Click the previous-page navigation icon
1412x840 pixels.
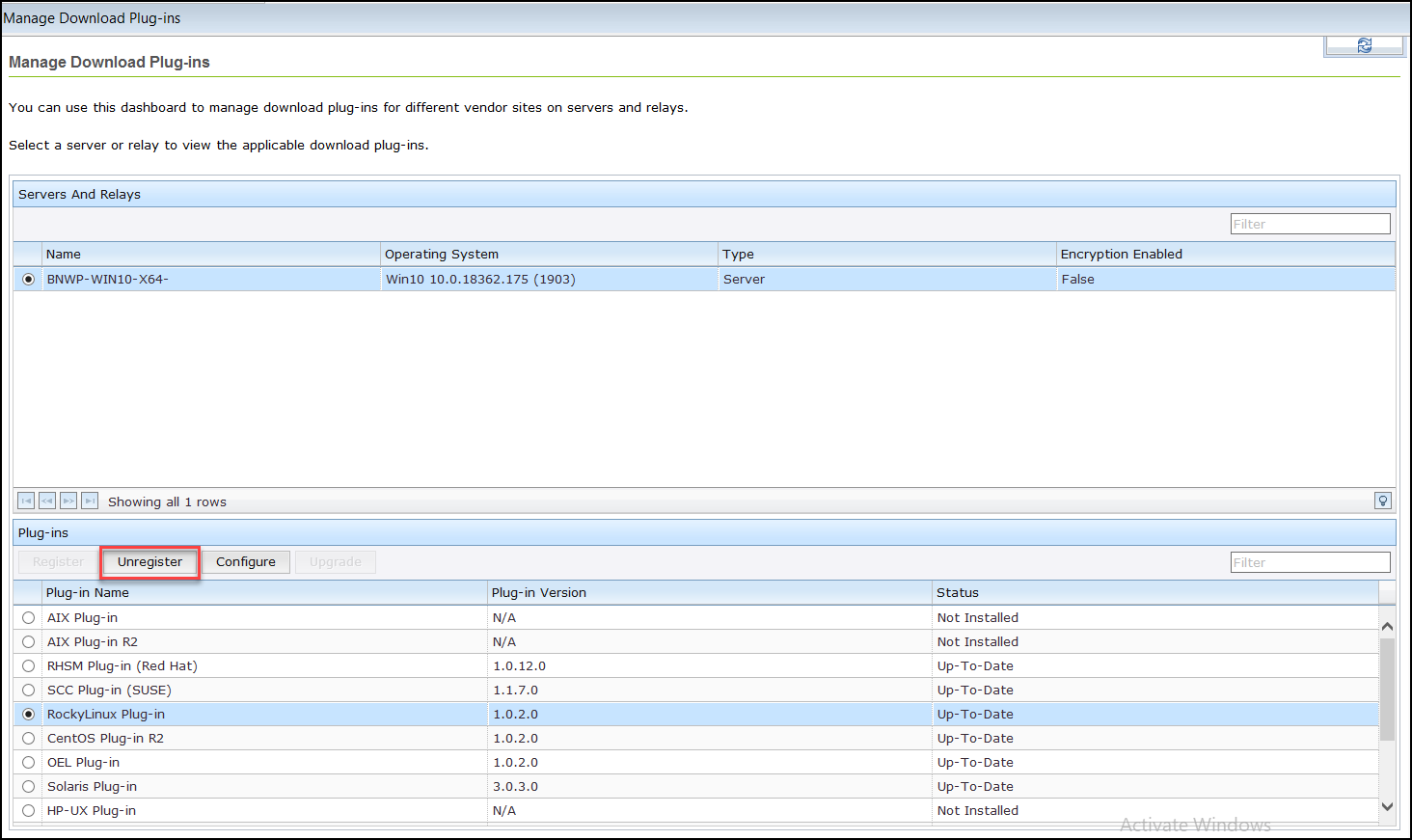47,501
